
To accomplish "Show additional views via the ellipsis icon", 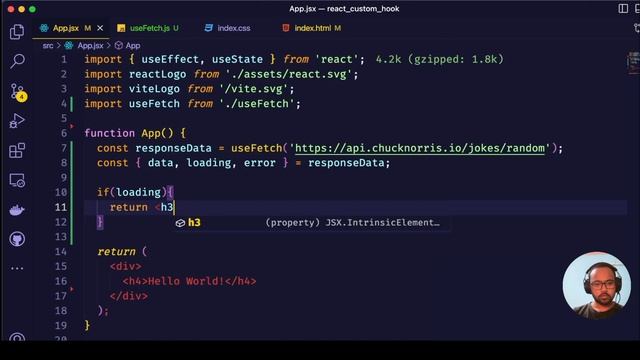I will pyautogui.click(x=17, y=269).
